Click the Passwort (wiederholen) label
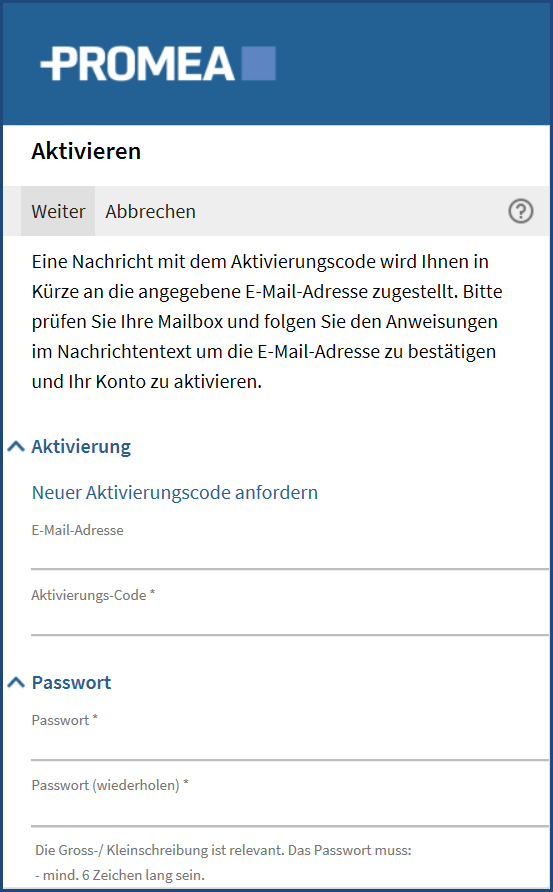The height and width of the screenshot is (892, 553). [x=110, y=785]
